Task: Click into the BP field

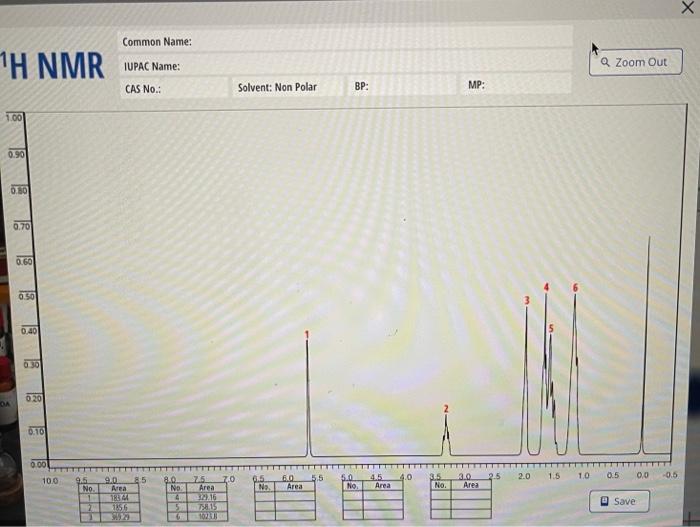Action: pos(402,85)
